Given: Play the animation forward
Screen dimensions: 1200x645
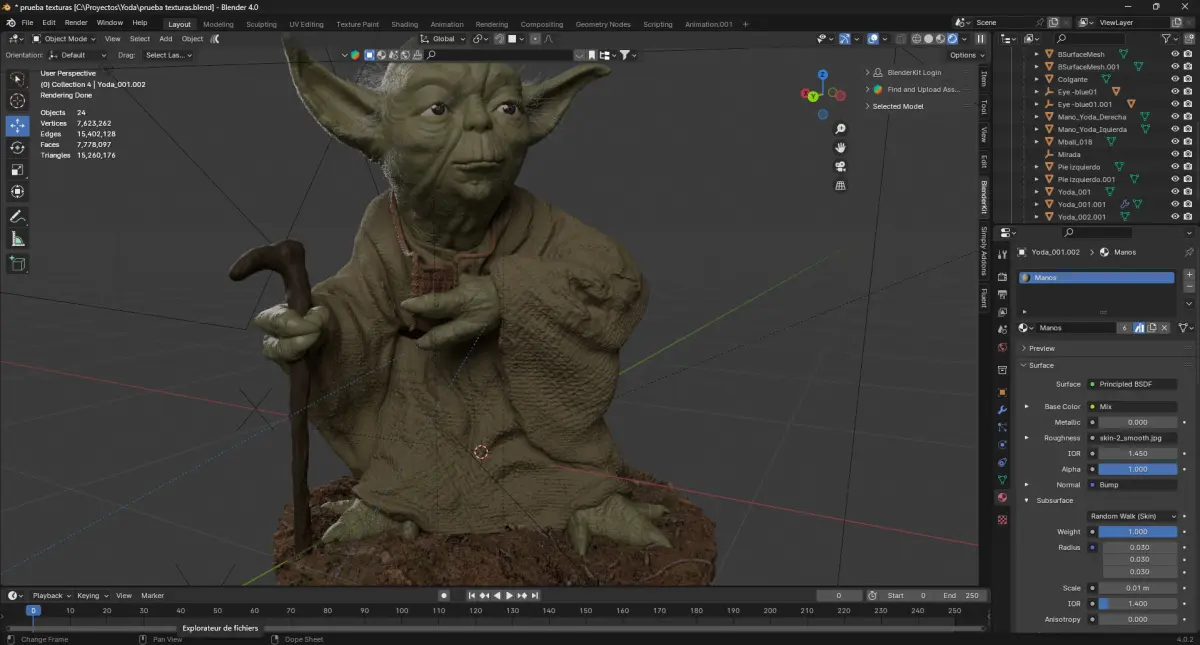Looking at the screenshot, I should 509,595.
